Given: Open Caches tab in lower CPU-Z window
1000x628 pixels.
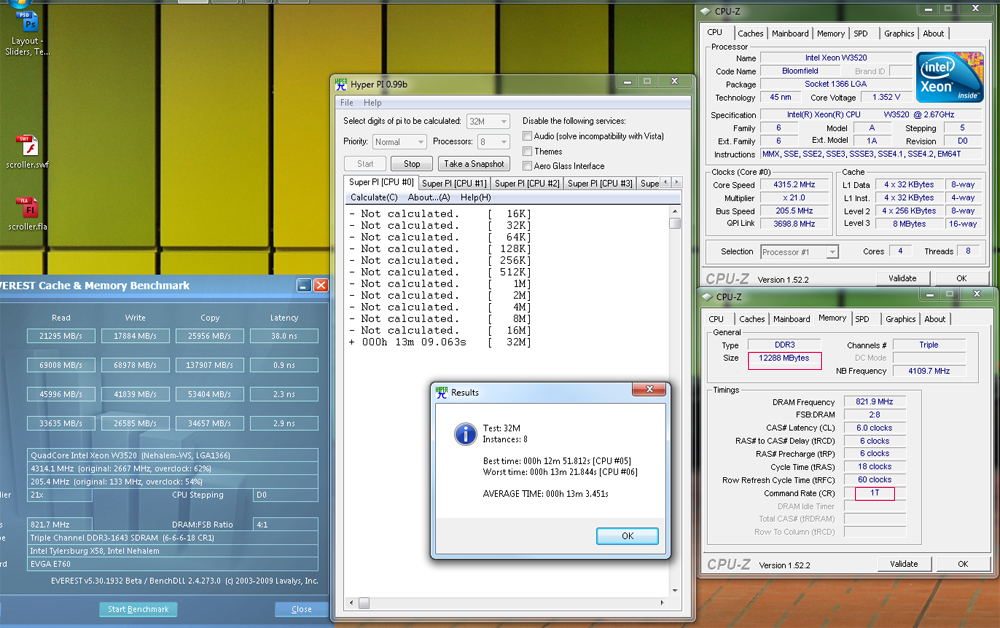Looking at the screenshot, I should [751, 319].
